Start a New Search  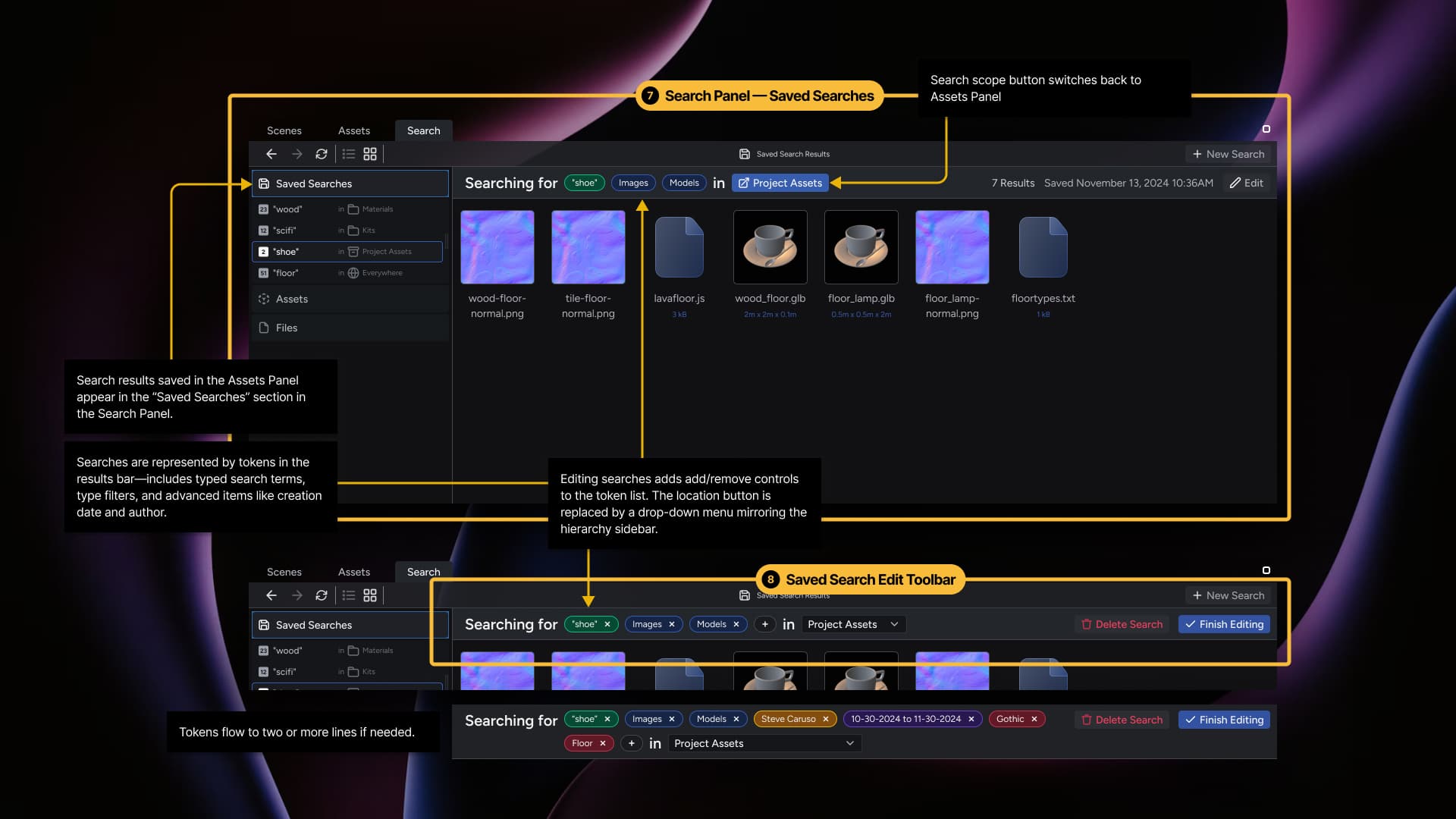coord(1228,154)
